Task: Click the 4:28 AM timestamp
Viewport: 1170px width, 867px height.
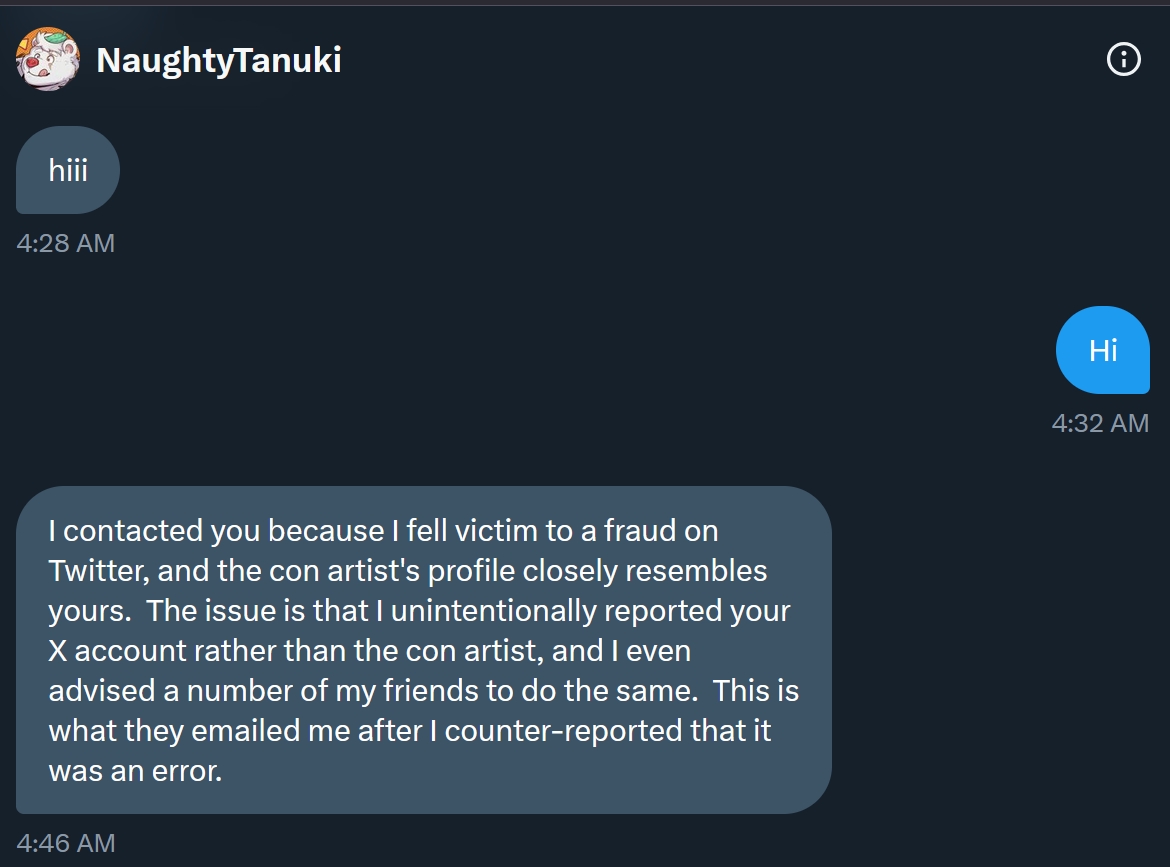Action: pos(66,243)
